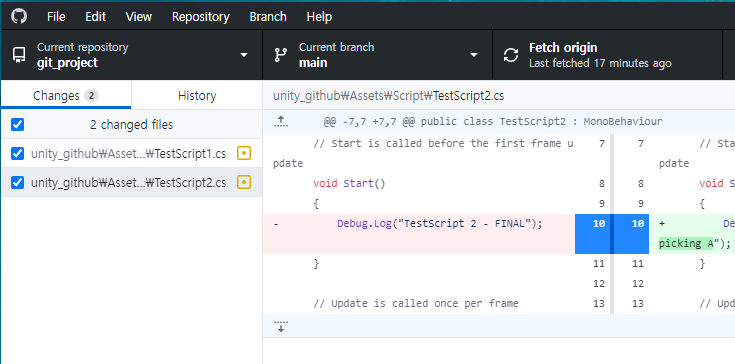The image size is (735, 364).
Task: Select line 10 in the new-version gutter
Action: point(631,234)
